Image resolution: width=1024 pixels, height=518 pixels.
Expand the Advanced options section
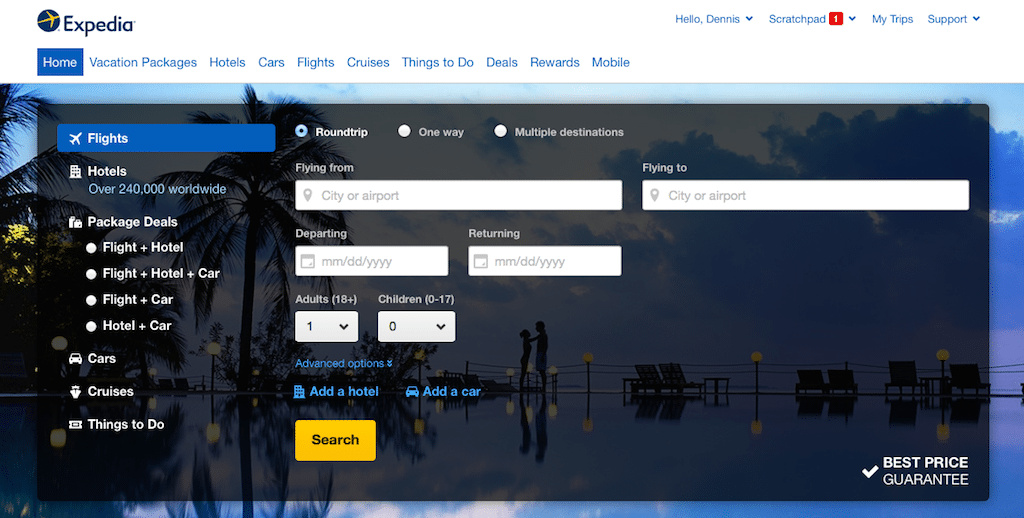[344, 364]
